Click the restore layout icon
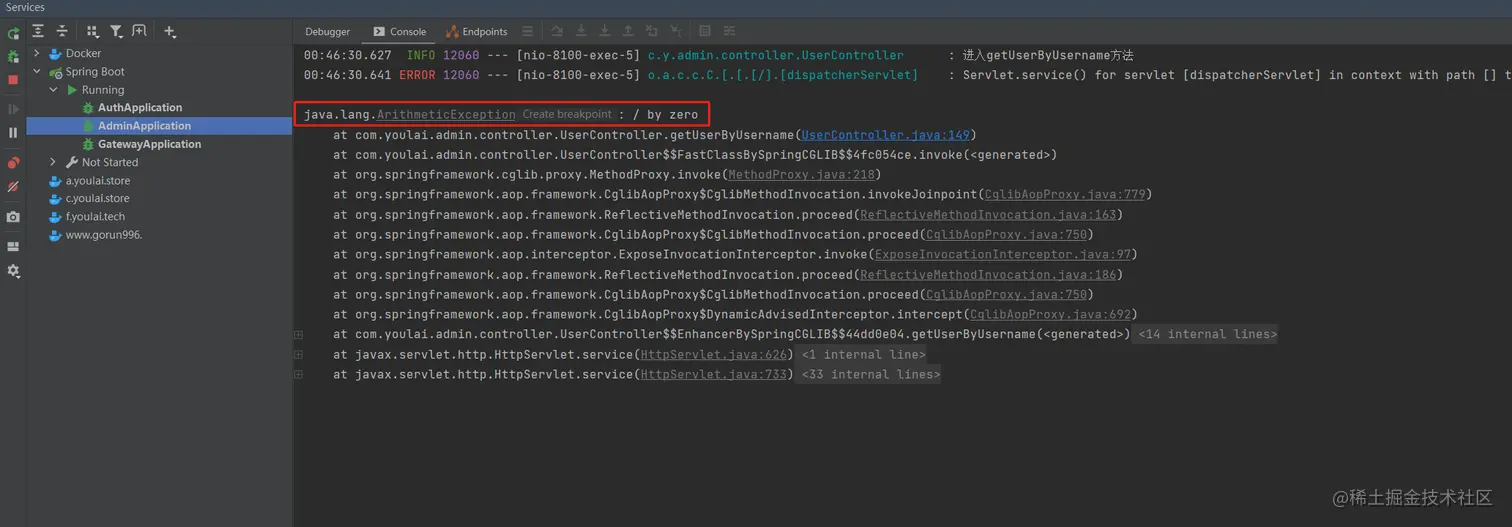 pos(13,246)
